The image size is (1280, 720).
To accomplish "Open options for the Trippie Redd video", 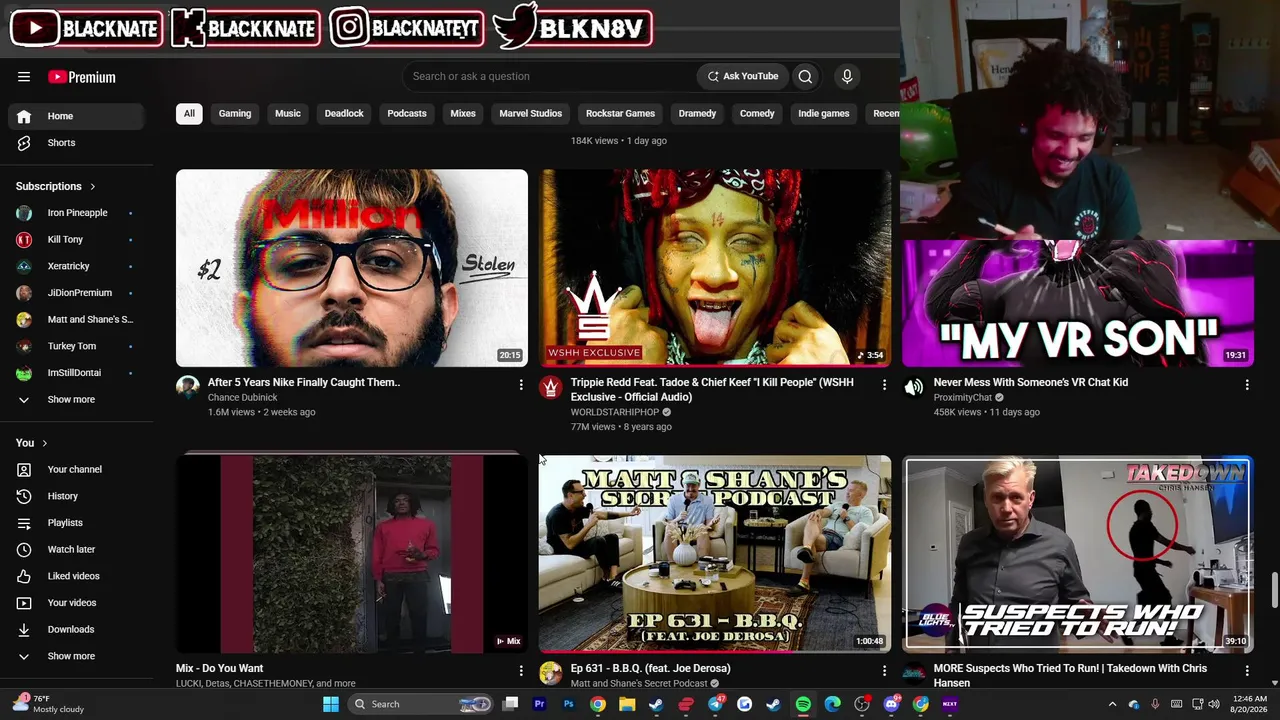I will [x=884, y=384].
